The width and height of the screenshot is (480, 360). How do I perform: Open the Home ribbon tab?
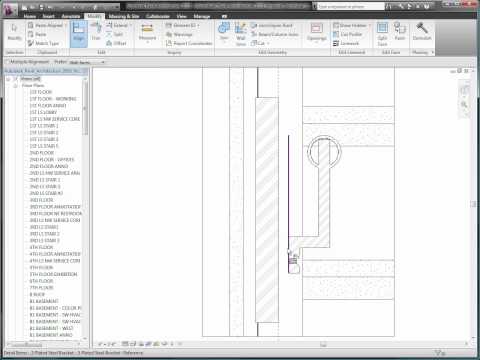(29, 16)
